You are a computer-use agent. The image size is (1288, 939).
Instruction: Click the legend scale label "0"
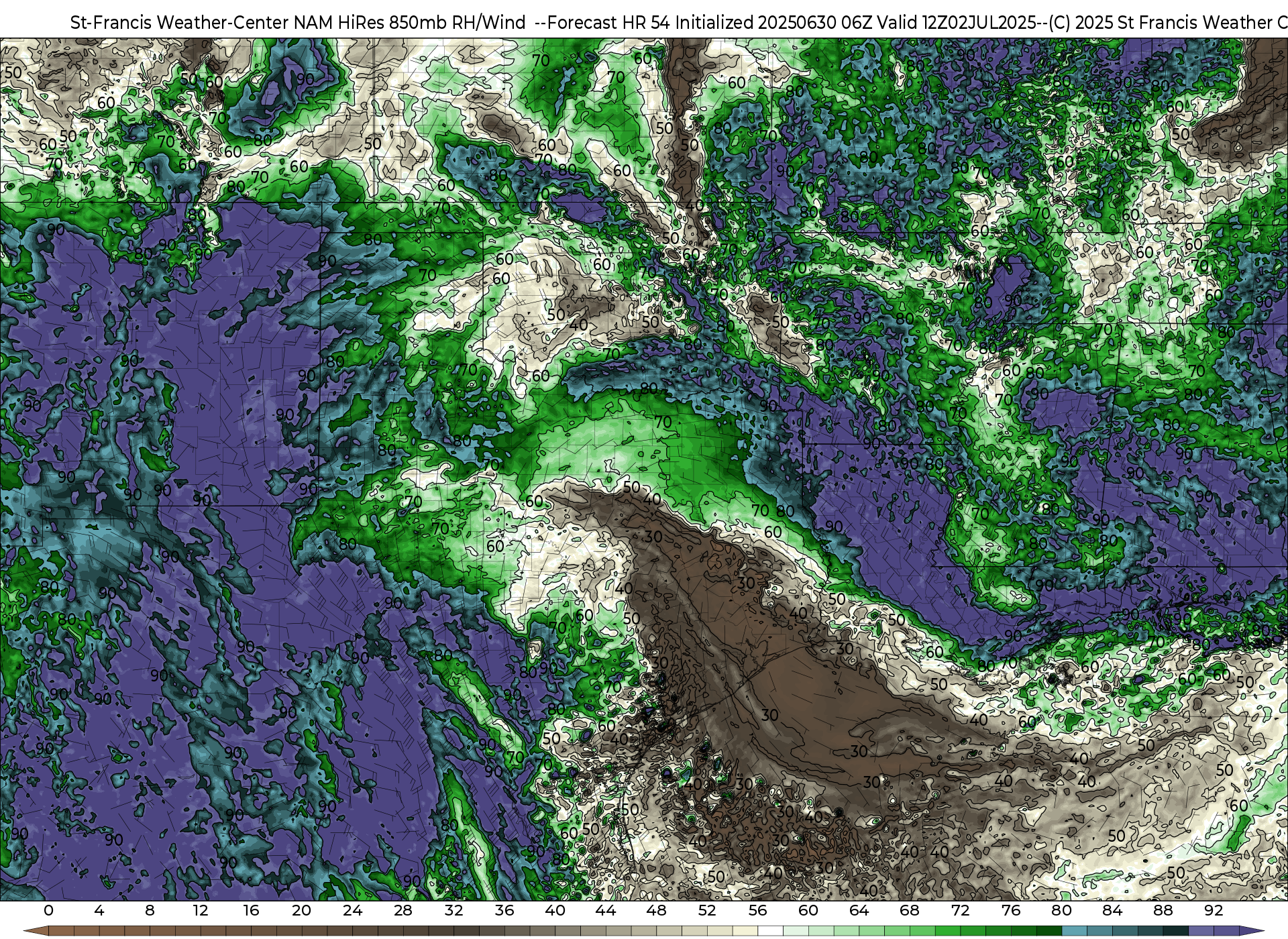coord(48,910)
